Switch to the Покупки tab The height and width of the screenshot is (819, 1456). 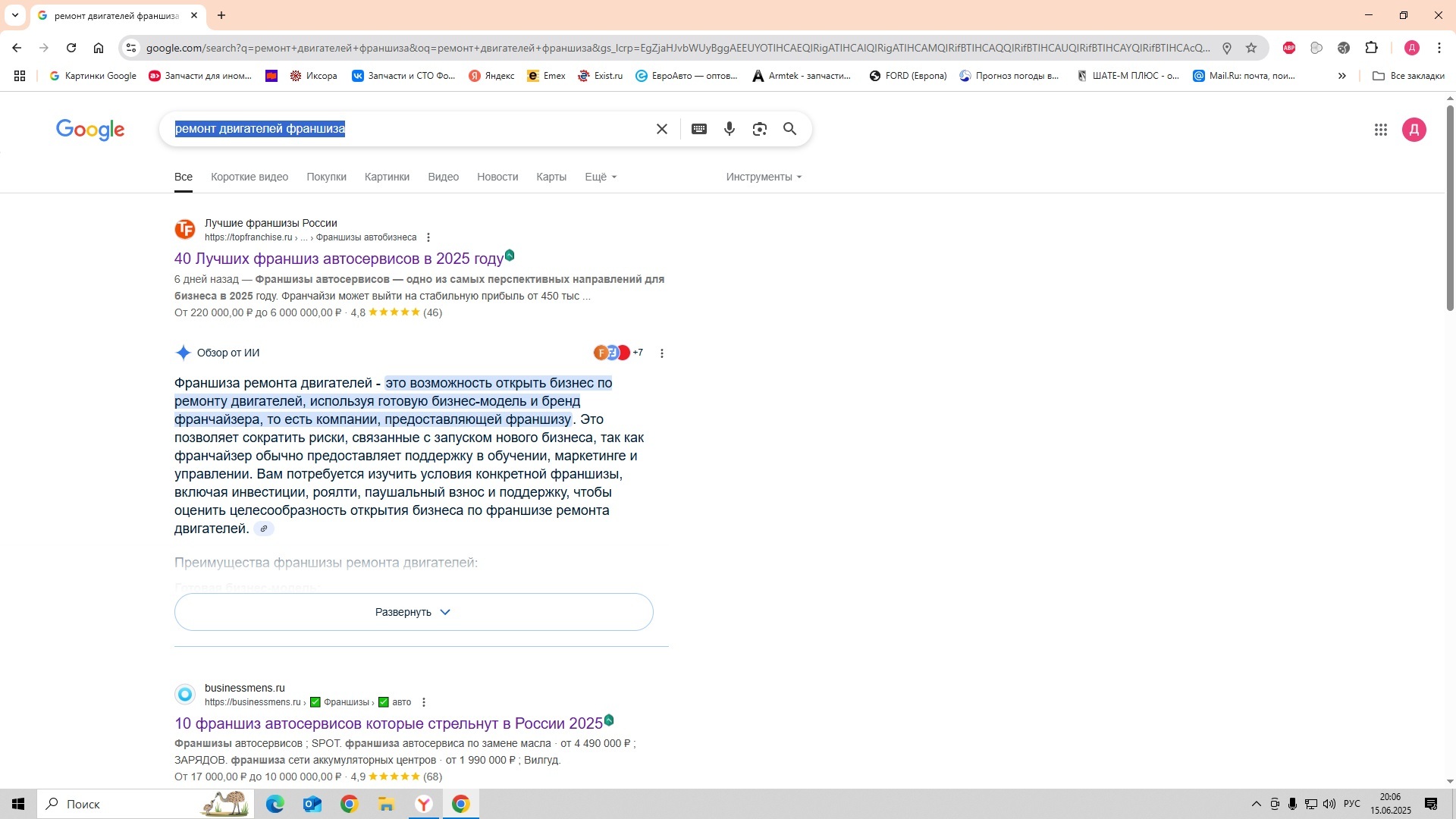pyautogui.click(x=327, y=177)
